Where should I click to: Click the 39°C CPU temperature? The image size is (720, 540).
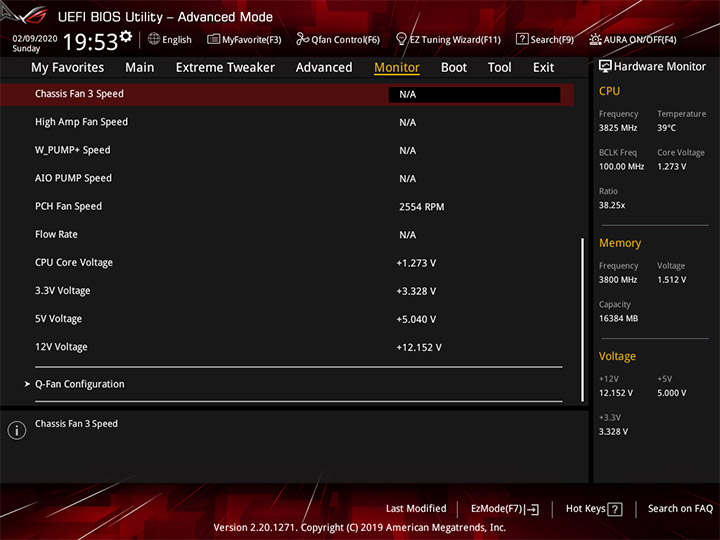click(666, 128)
